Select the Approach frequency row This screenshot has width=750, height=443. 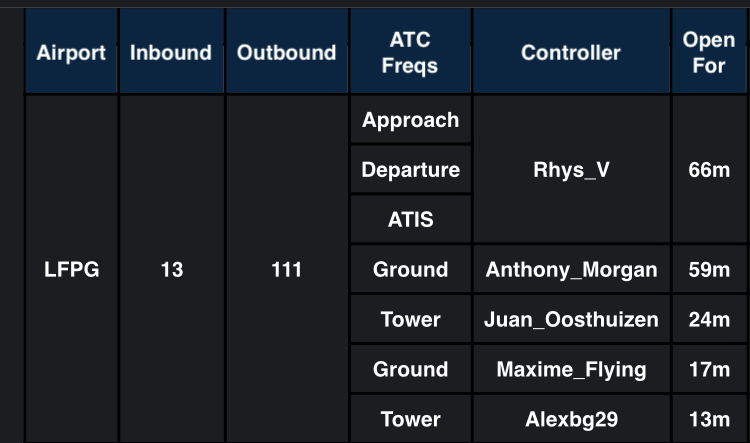click(x=410, y=120)
